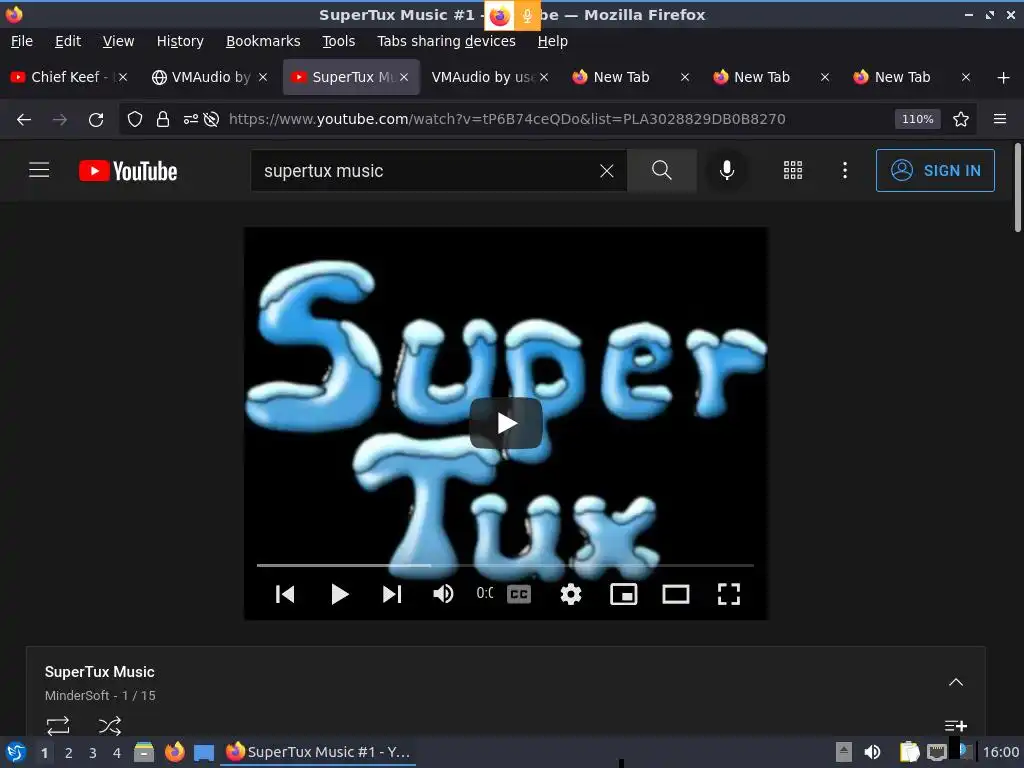This screenshot has height=768, width=1024.
Task: Open the Bookmarks menu
Action: 263,41
